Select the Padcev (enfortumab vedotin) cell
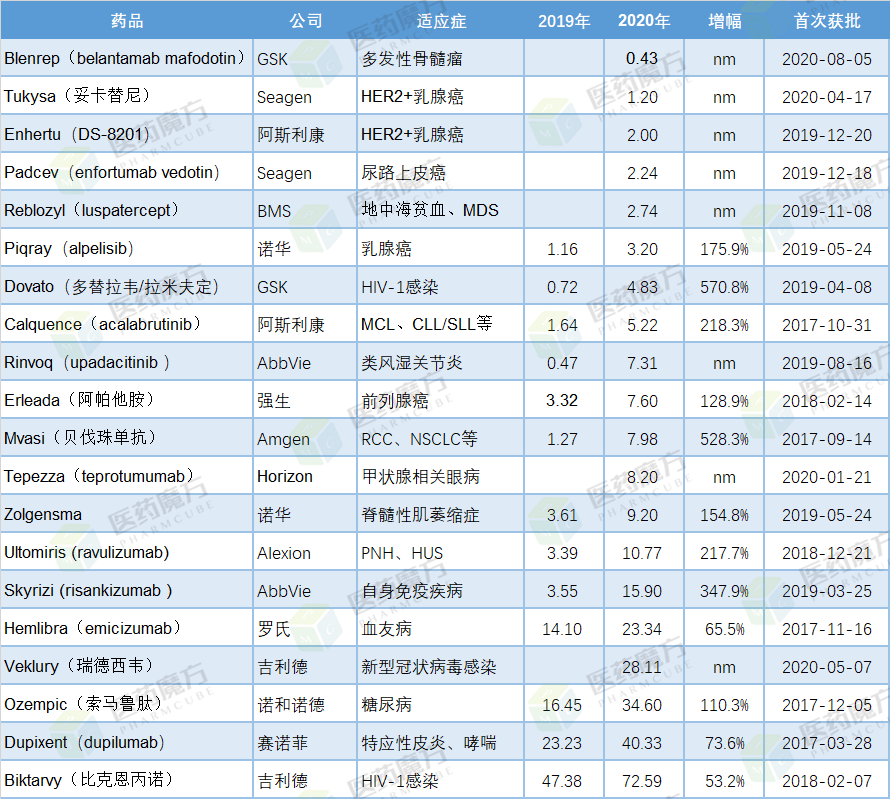The height and width of the screenshot is (799, 890). (x=127, y=172)
